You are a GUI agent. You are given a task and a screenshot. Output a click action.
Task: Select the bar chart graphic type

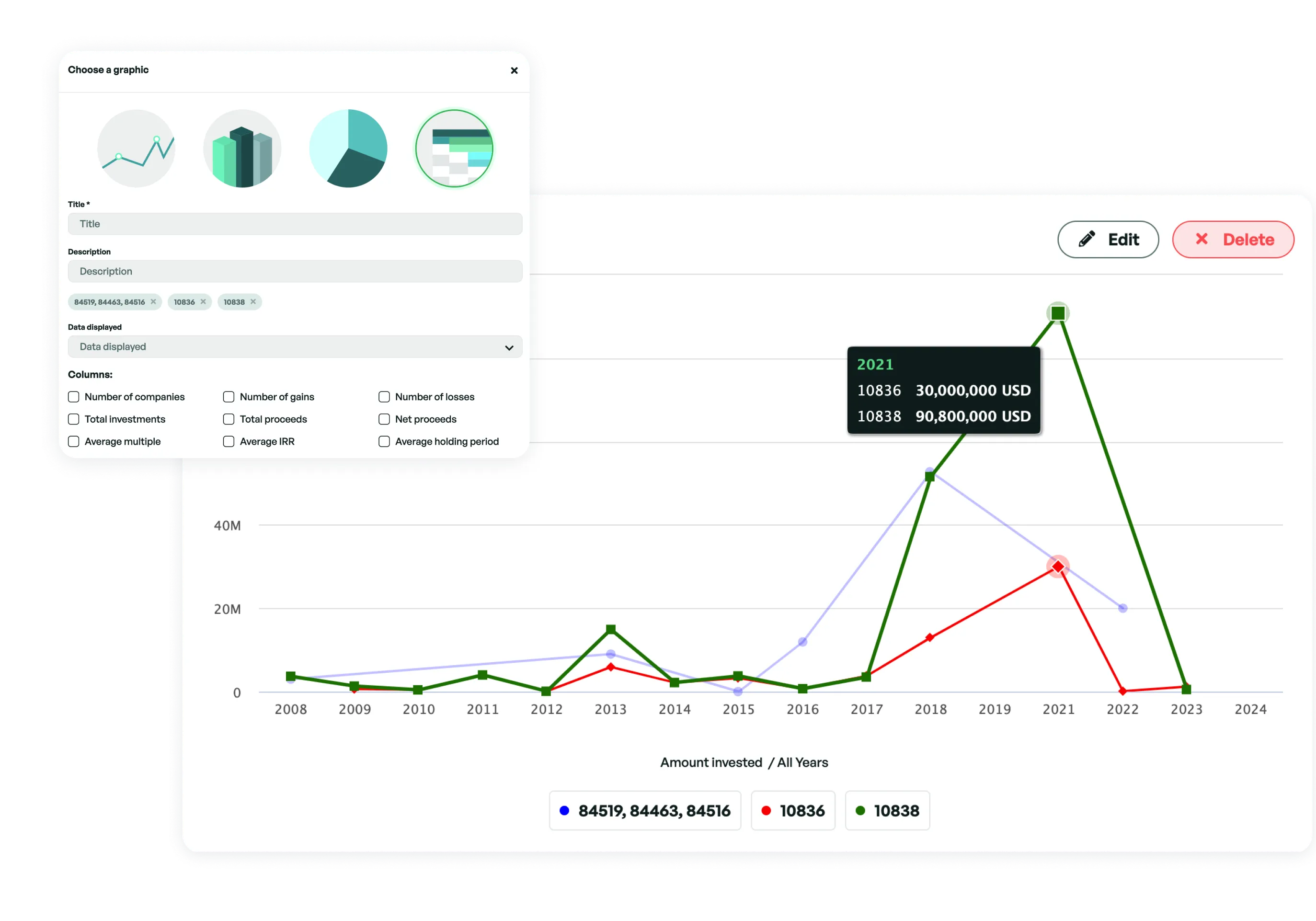pos(242,149)
